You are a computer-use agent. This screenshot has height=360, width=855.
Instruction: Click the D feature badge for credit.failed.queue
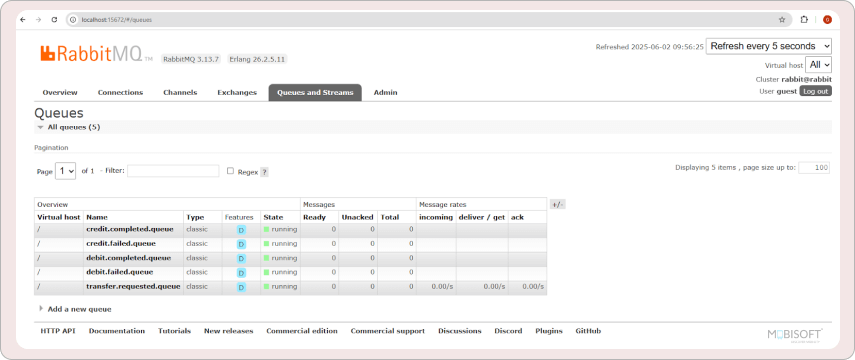tap(241, 244)
